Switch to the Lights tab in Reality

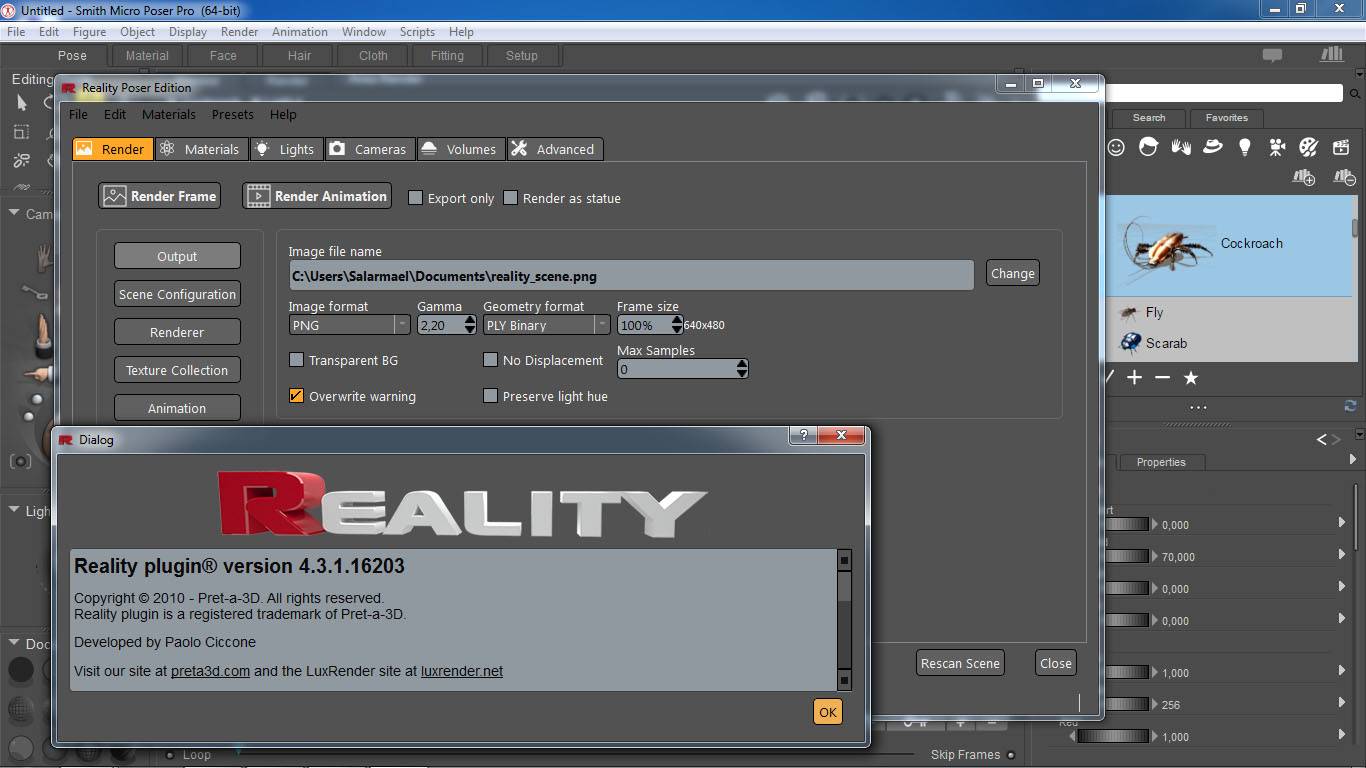coord(285,149)
